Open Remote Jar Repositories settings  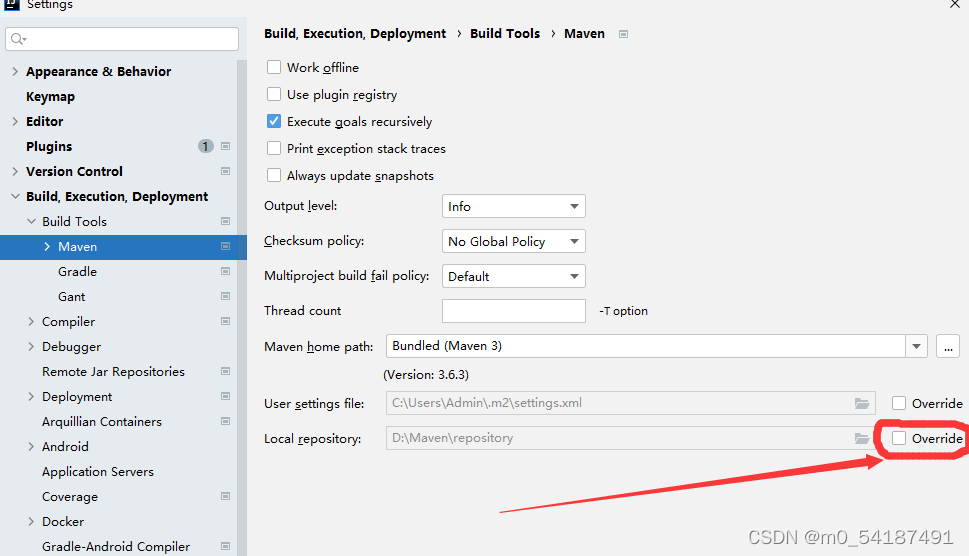pos(113,372)
